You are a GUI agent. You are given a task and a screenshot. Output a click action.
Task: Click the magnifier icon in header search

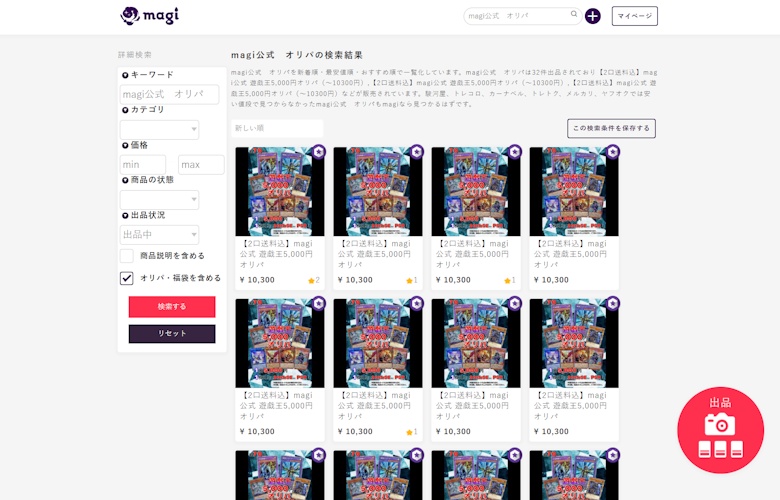[x=574, y=15]
